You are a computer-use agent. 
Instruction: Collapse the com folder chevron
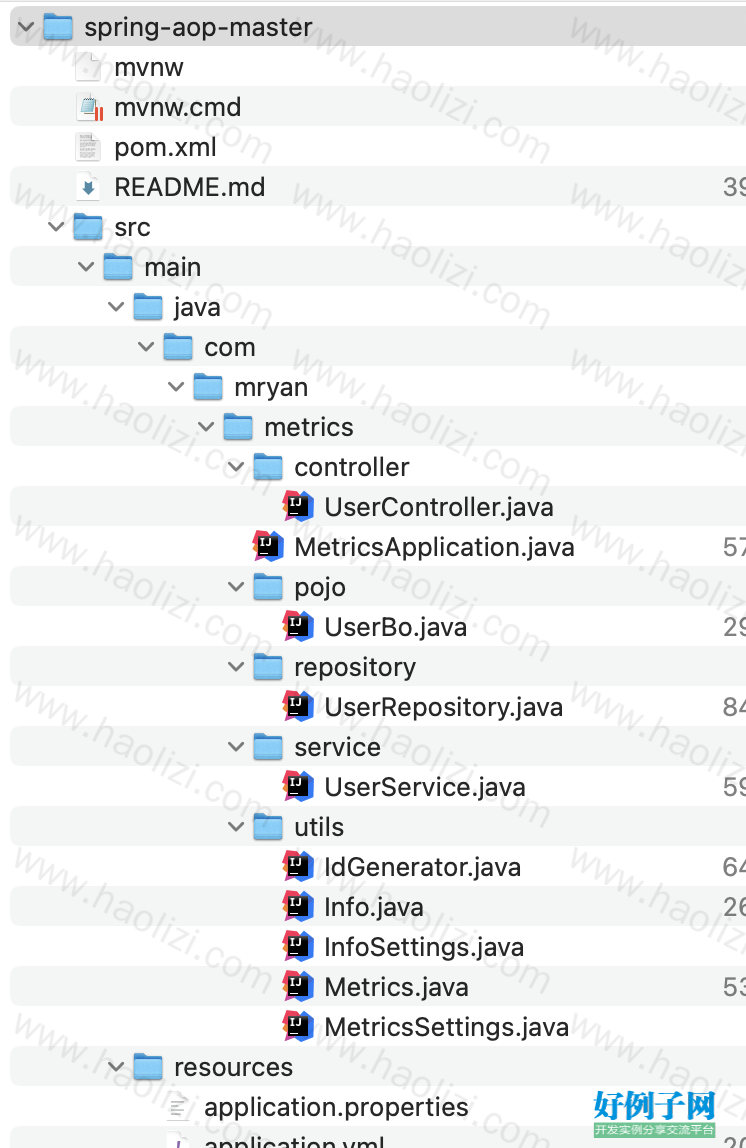146,347
